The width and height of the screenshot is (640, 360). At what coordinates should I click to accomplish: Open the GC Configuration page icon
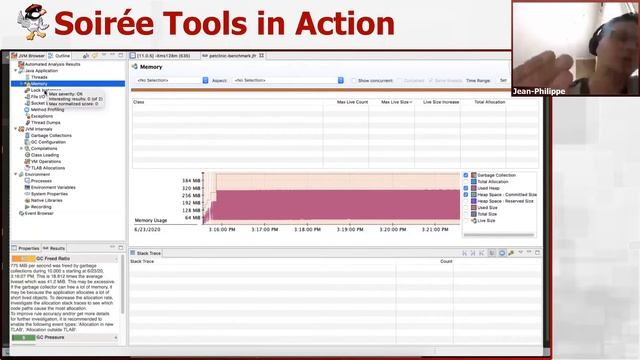pyautogui.click(x=27, y=142)
